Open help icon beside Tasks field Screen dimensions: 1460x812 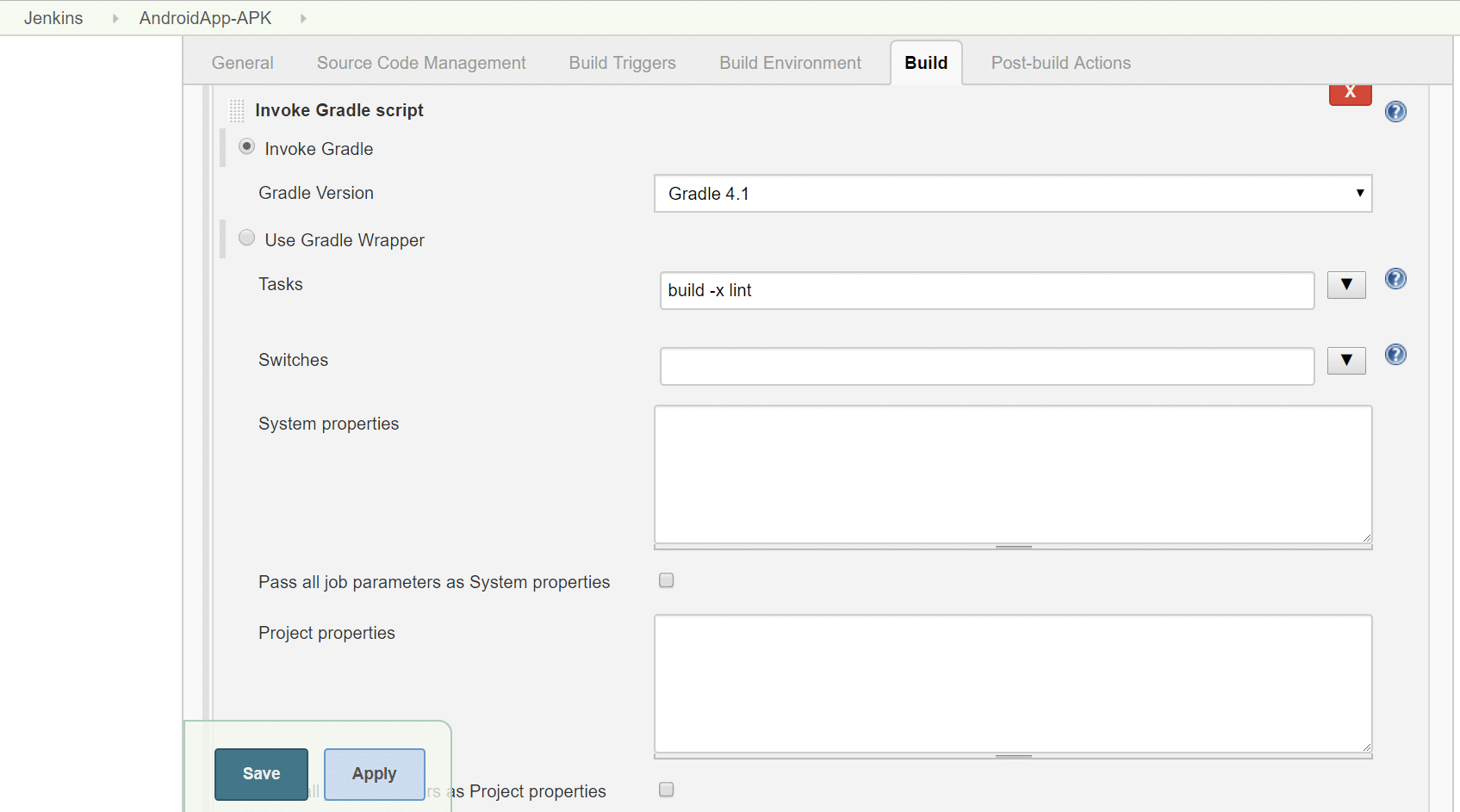click(x=1395, y=279)
